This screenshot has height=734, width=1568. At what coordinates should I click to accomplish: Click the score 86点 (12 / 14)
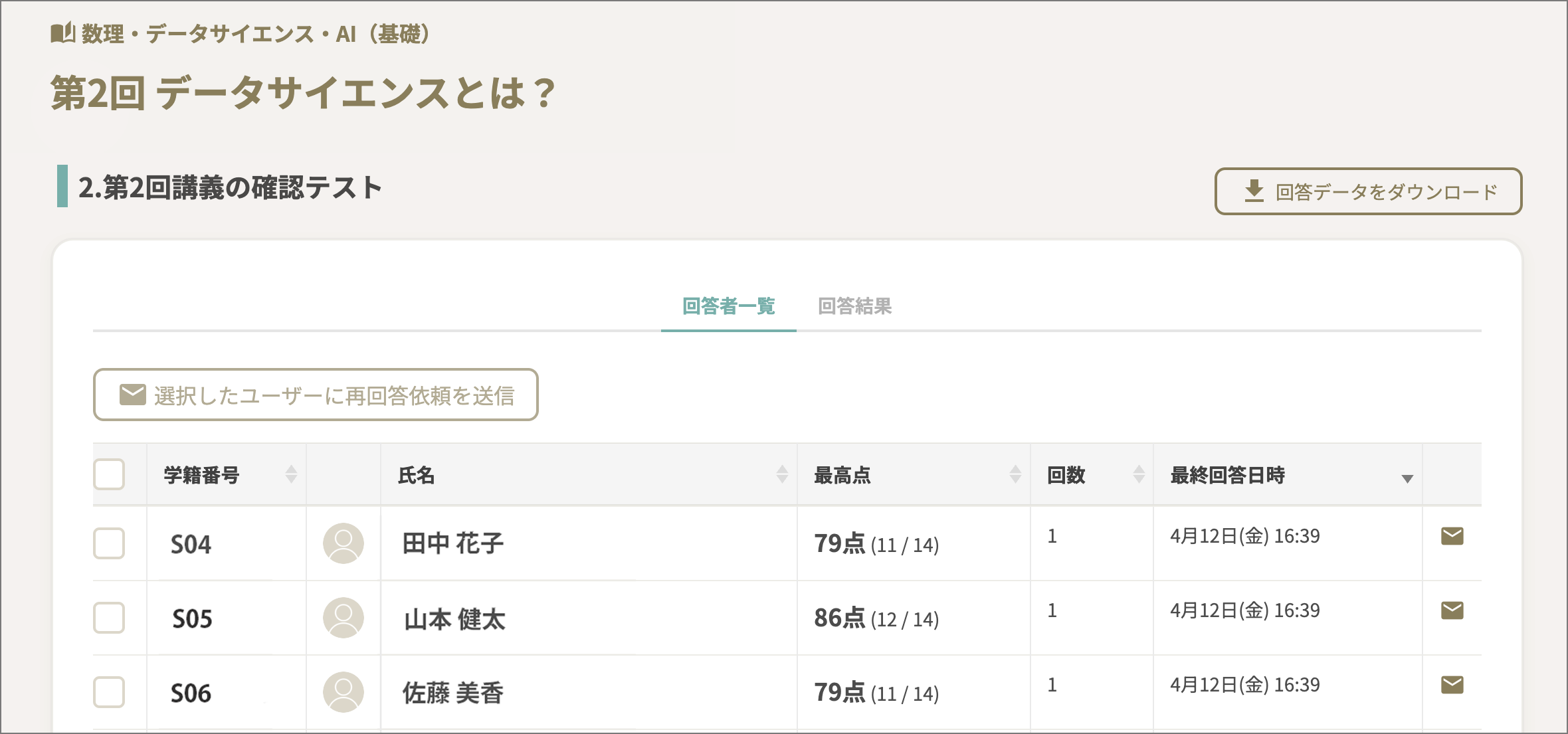pyautogui.click(x=876, y=618)
